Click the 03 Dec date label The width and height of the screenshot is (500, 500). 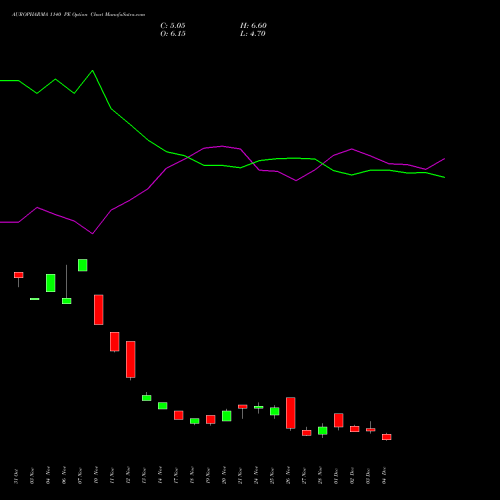pyautogui.click(x=368, y=476)
